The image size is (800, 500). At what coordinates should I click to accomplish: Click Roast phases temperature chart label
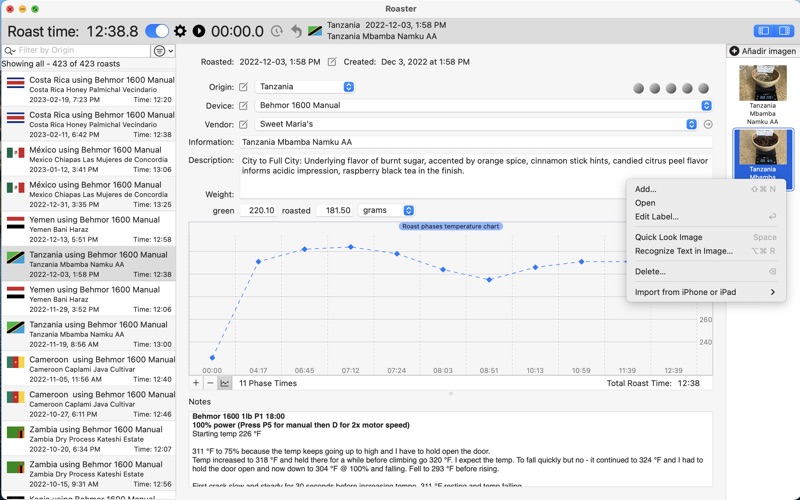[x=451, y=226]
